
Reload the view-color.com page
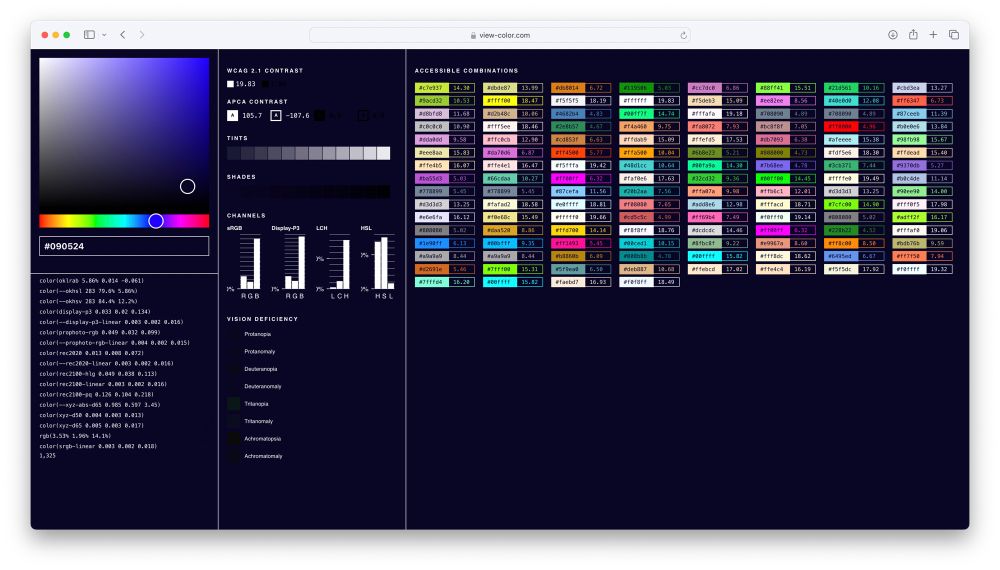[x=684, y=35]
